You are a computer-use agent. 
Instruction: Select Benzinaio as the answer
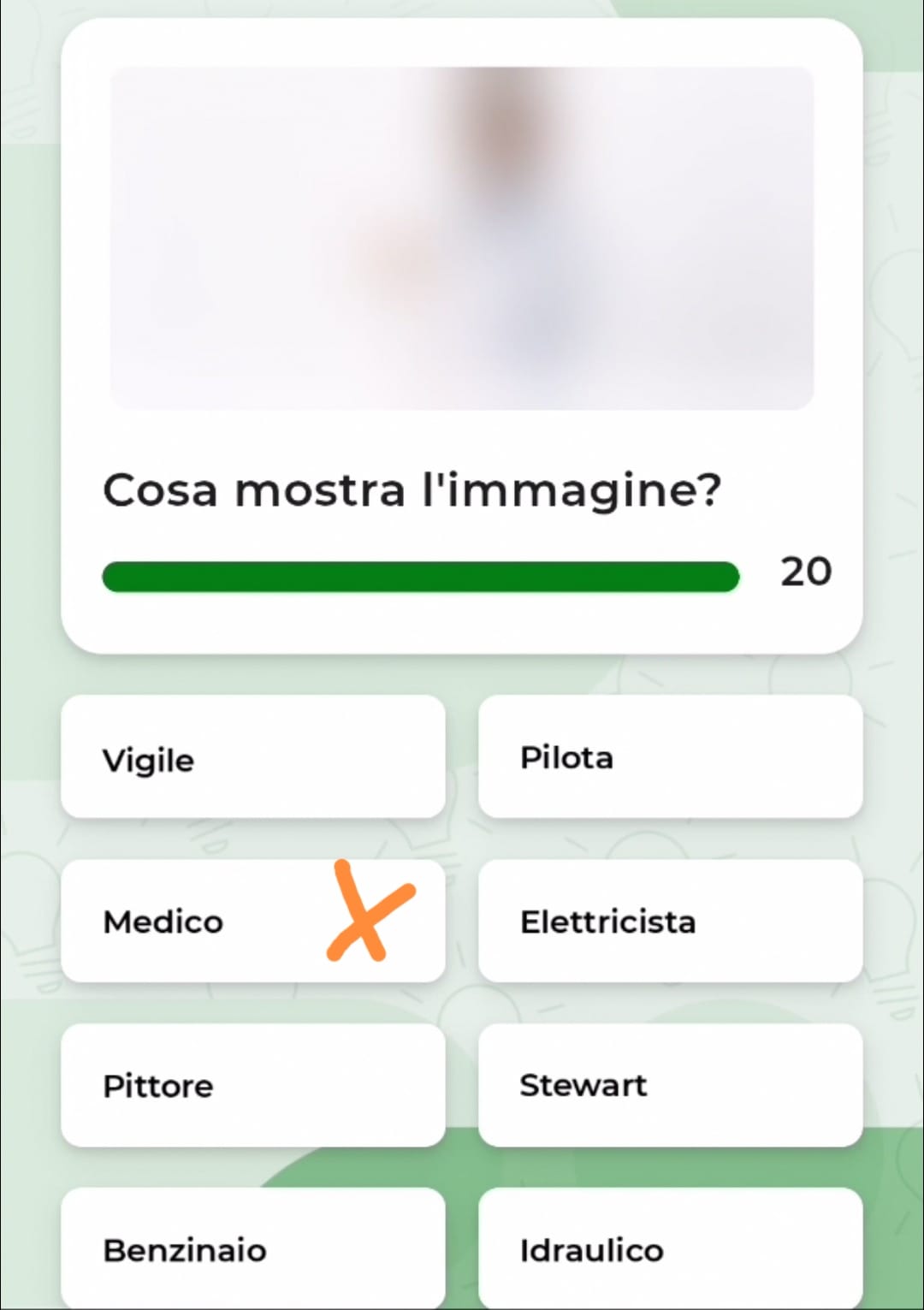(253, 1248)
